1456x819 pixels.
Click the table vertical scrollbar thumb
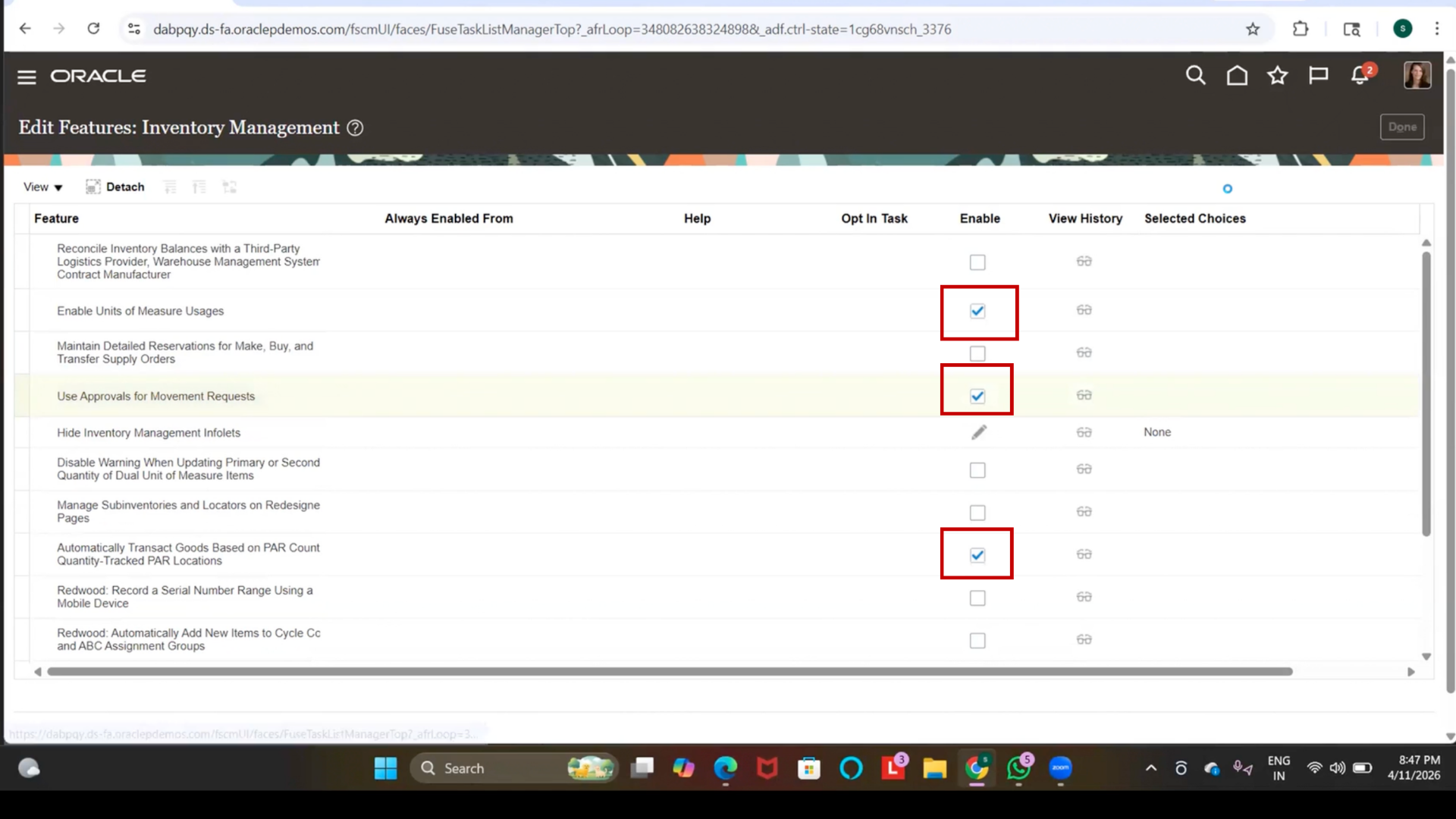[x=1426, y=394]
